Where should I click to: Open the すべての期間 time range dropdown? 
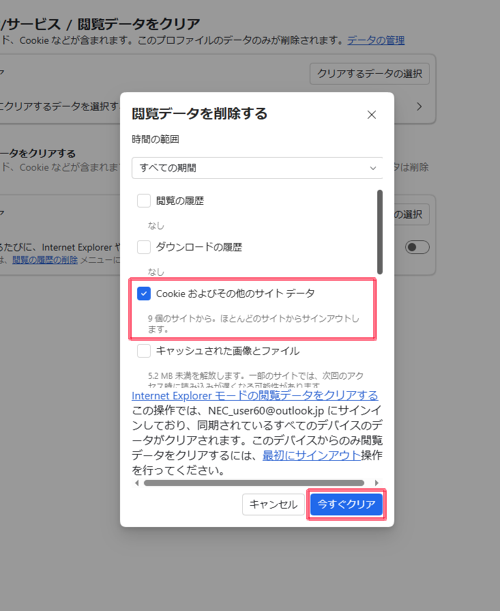pos(257,168)
